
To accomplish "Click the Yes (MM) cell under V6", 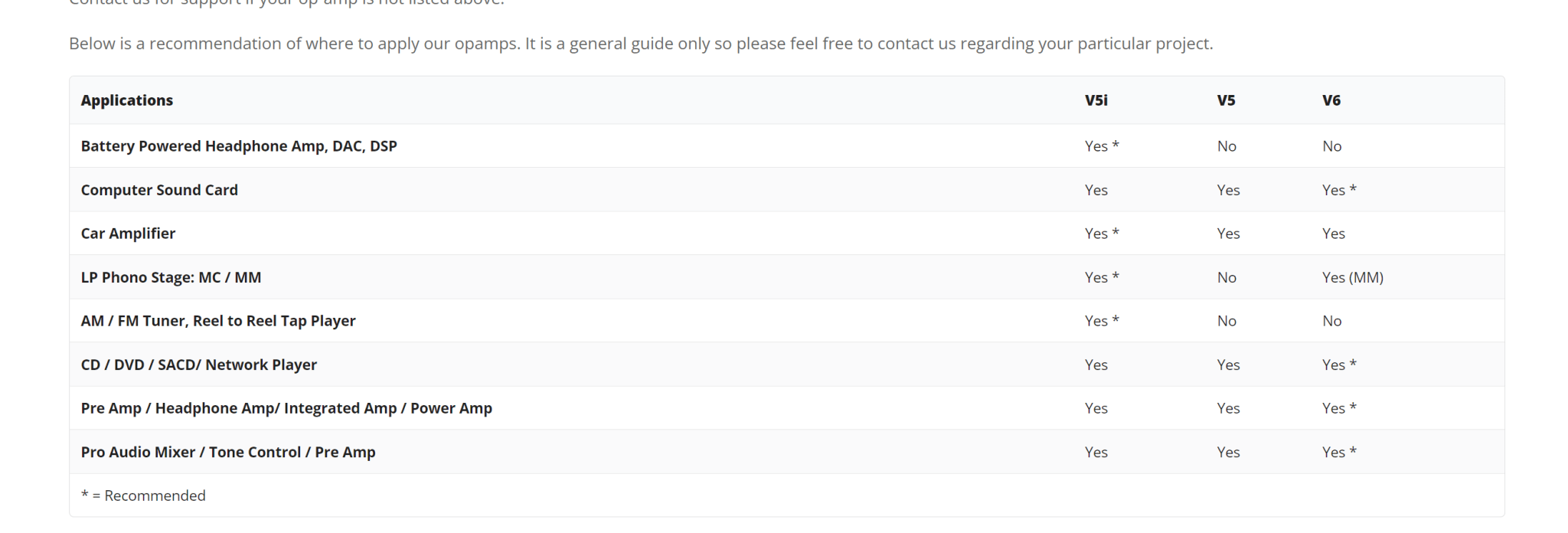I will 1353,277.
